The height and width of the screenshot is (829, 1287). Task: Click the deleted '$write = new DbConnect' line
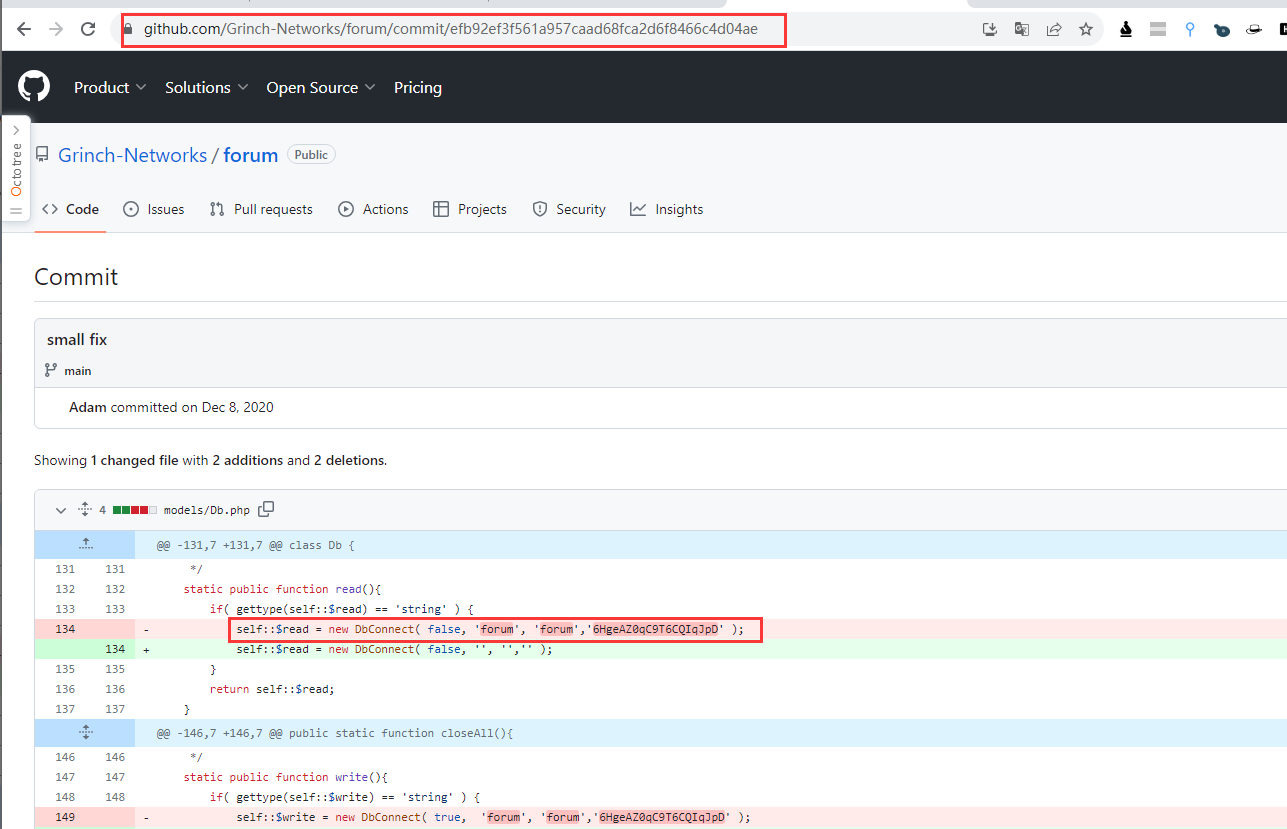[493, 817]
